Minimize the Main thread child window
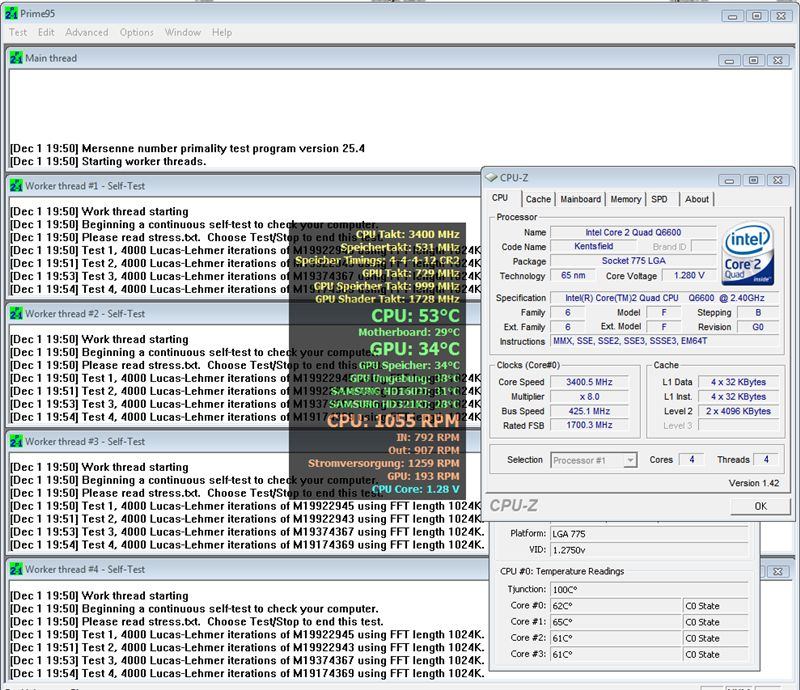Image resolution: width=800 pixels, height=690 pixels. tap(729, 61)
